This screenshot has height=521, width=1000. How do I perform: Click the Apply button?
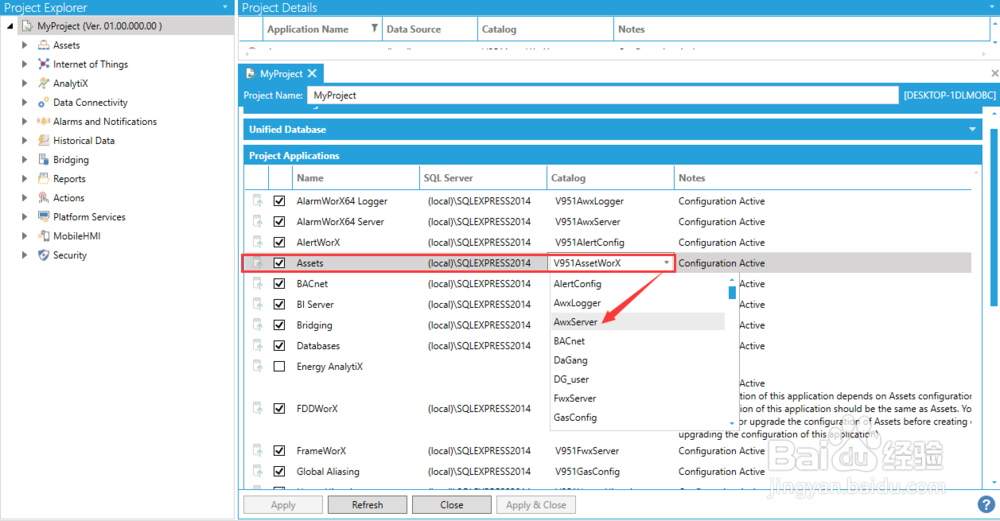[283, 504]
